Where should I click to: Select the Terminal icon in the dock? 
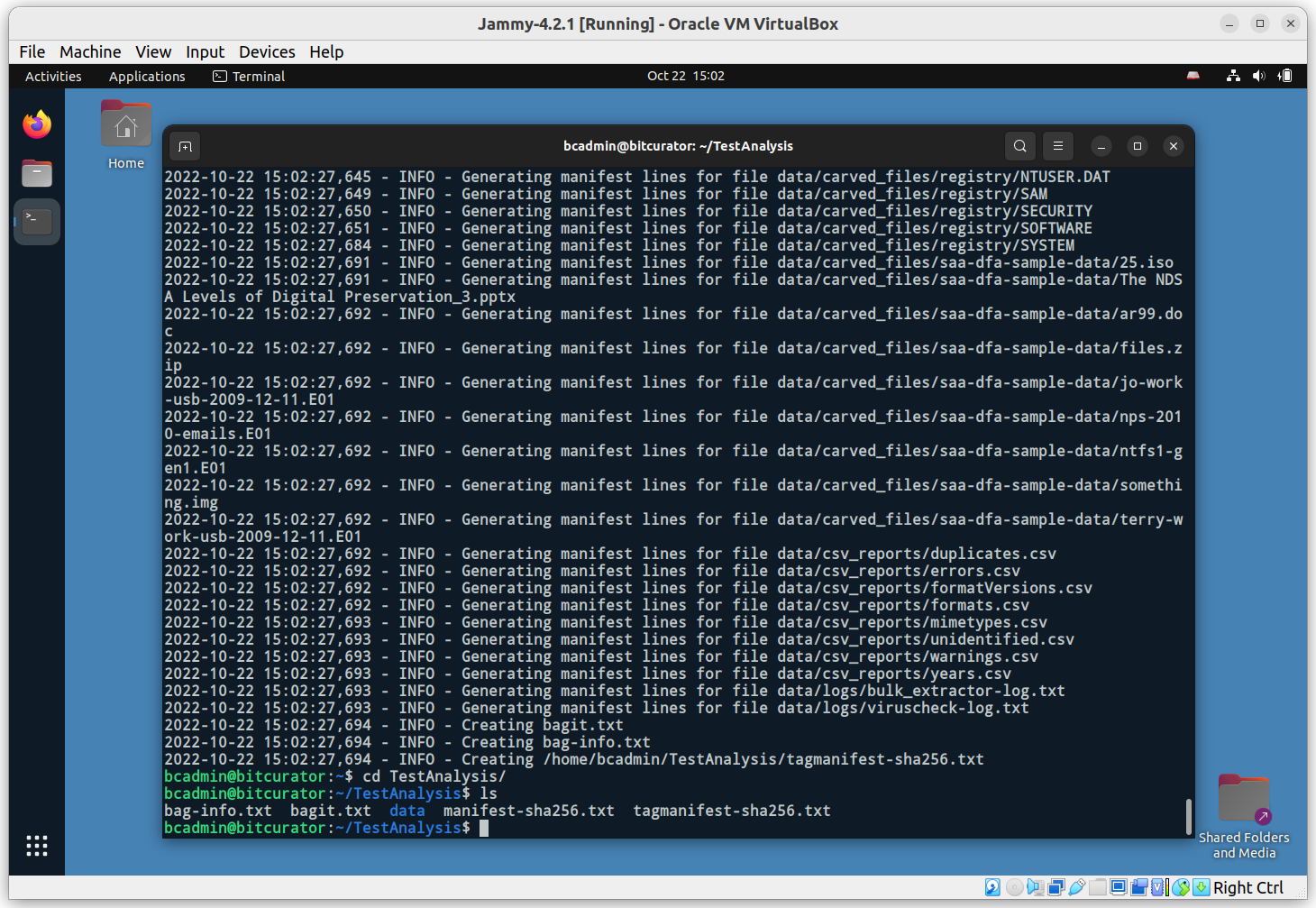coord(37,221)
